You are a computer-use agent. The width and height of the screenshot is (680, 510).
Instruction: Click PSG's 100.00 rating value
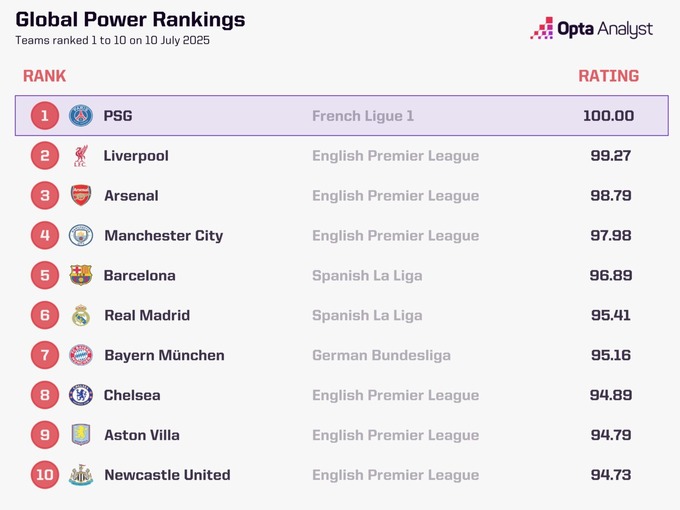click(x=608, y=116)
